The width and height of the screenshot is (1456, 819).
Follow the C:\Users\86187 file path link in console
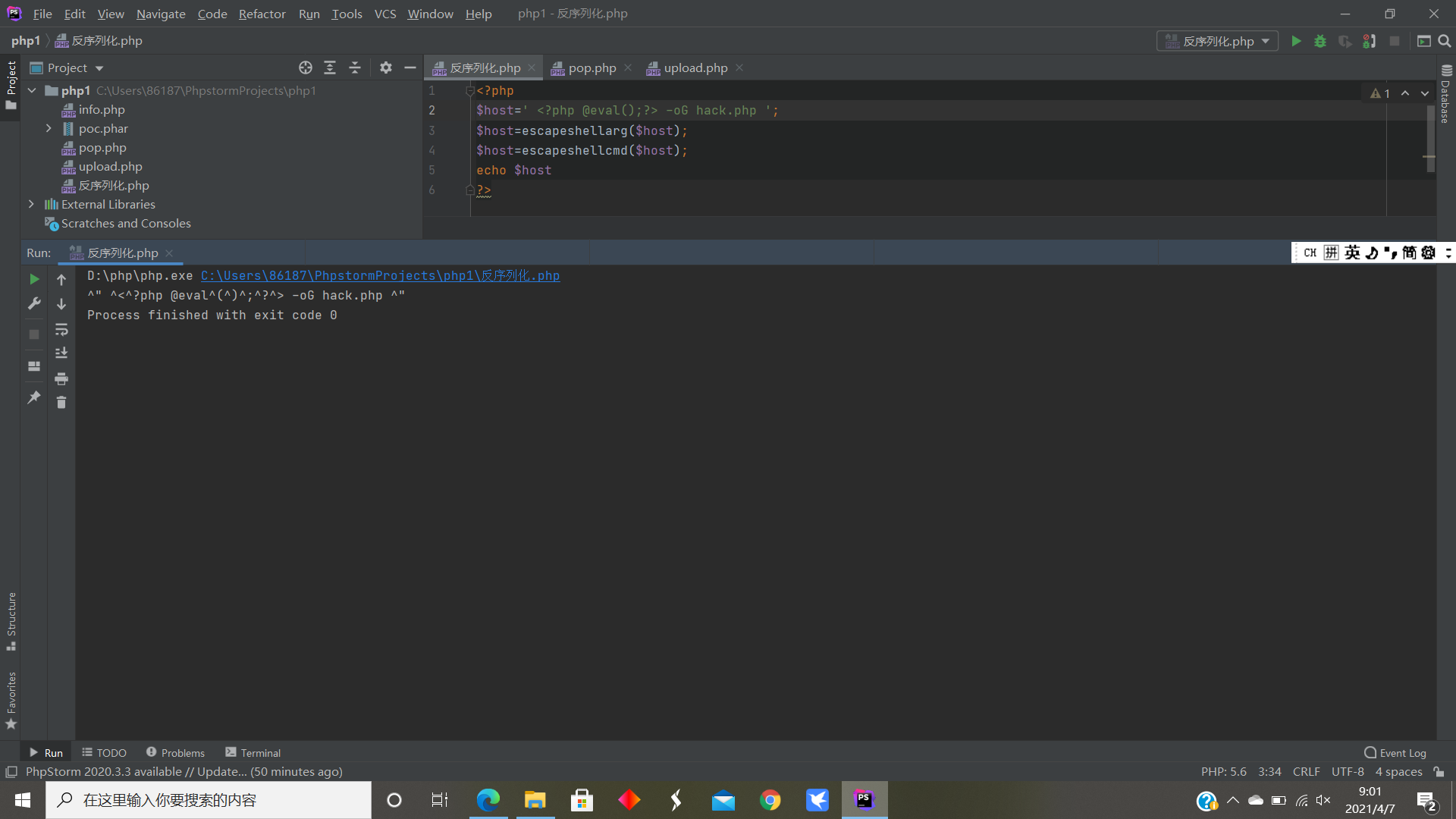coord(379,276)
